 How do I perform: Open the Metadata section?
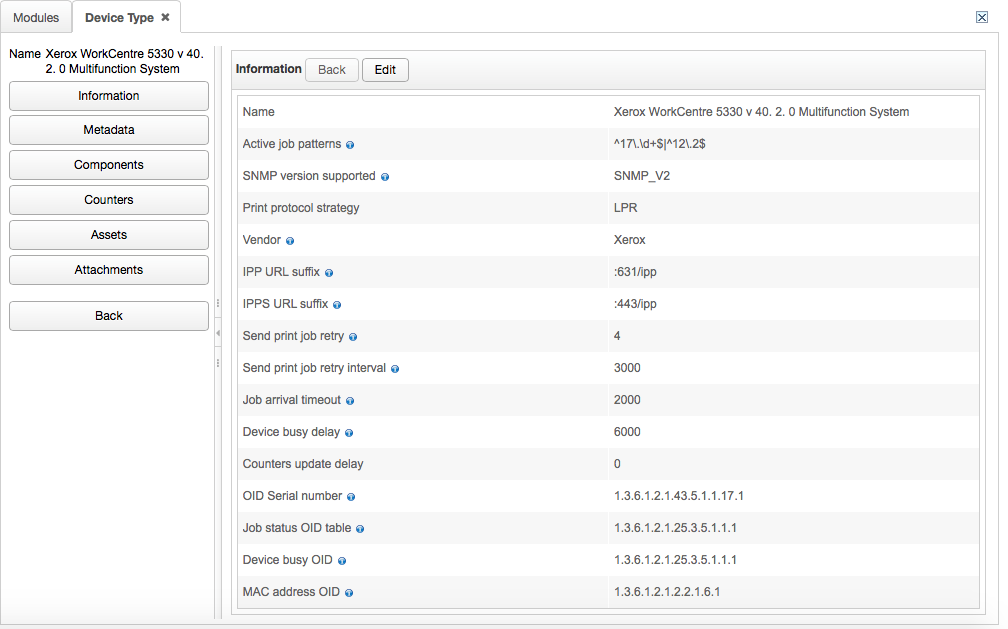click(109, 130)
